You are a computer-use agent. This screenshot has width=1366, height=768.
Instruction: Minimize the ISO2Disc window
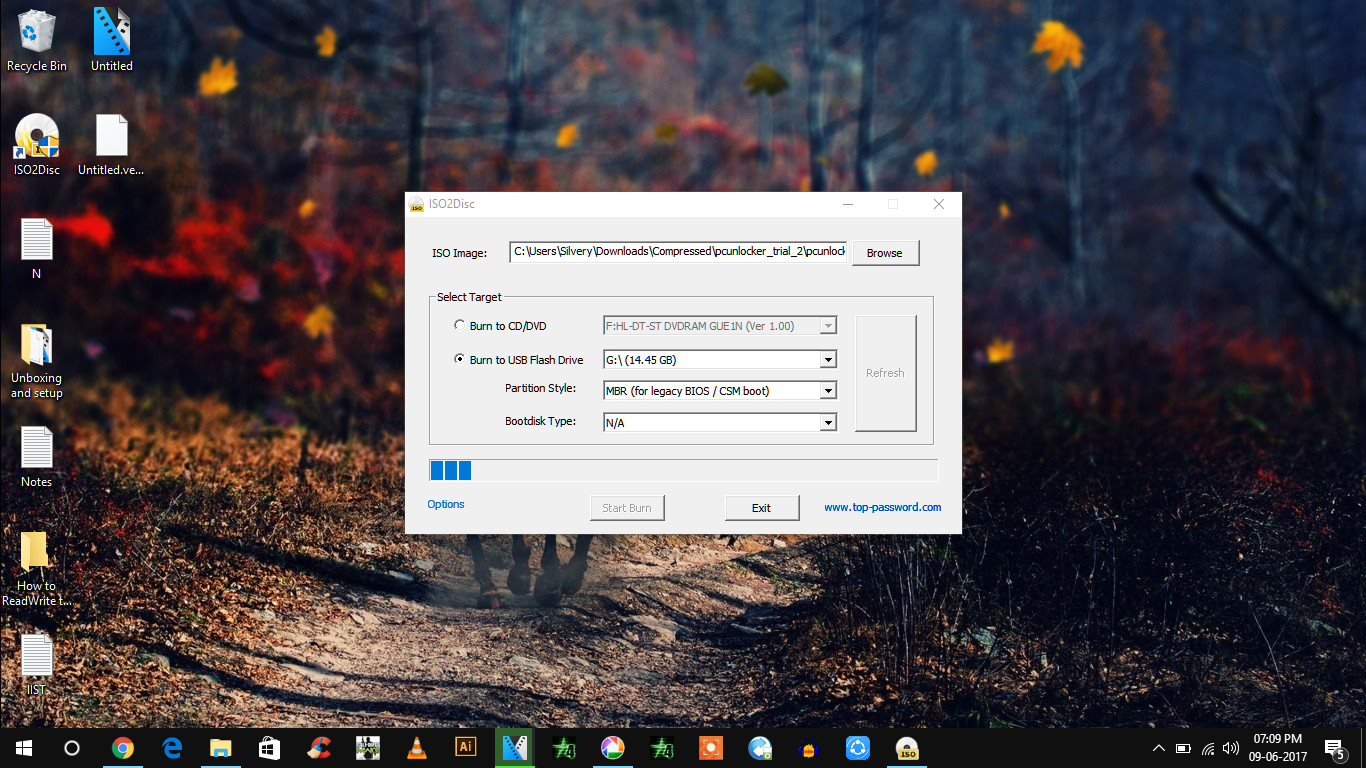848,204
